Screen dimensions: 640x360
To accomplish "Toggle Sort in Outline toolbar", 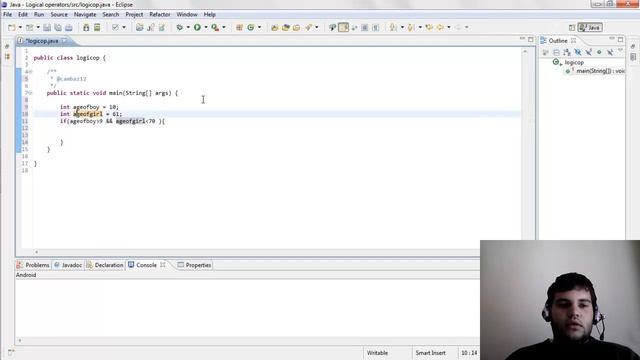I will 567,52.
